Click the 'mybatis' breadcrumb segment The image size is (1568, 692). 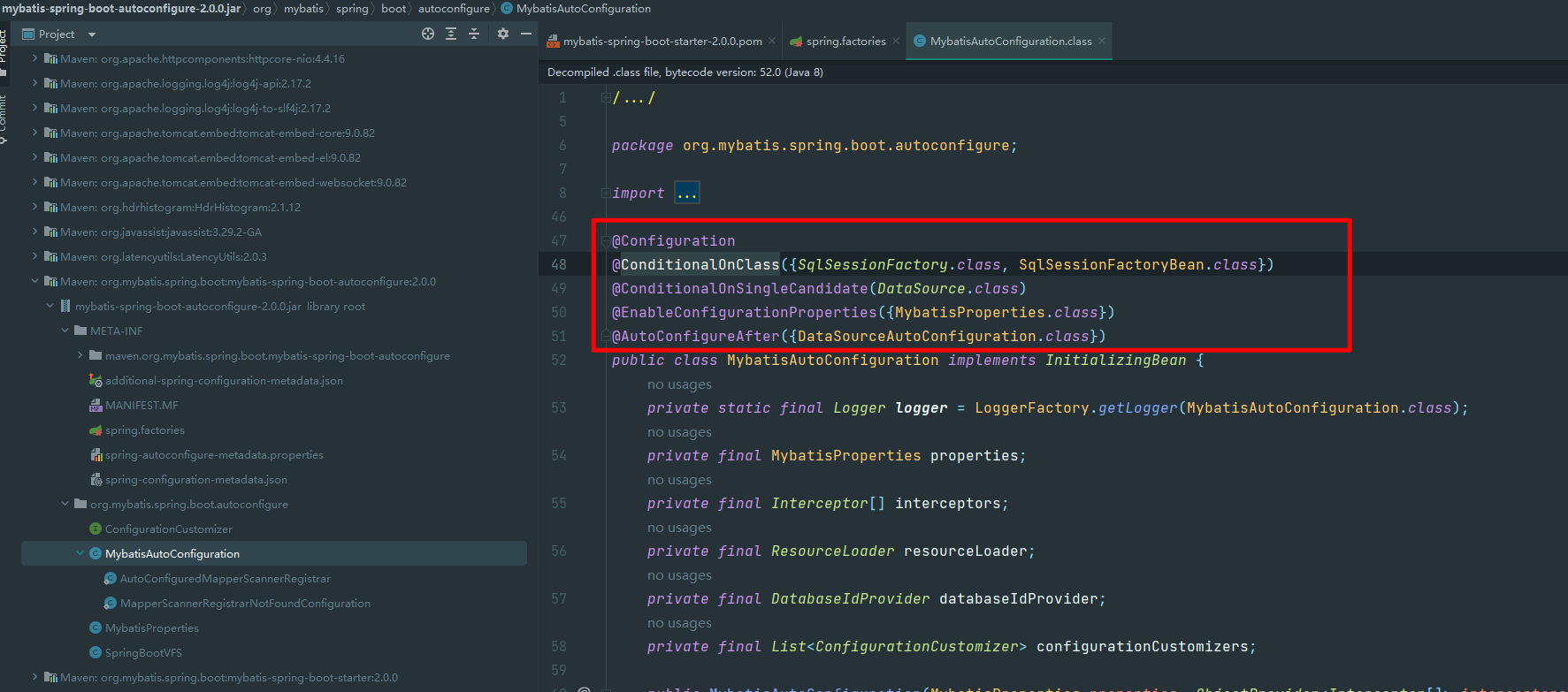coord(303,9)
